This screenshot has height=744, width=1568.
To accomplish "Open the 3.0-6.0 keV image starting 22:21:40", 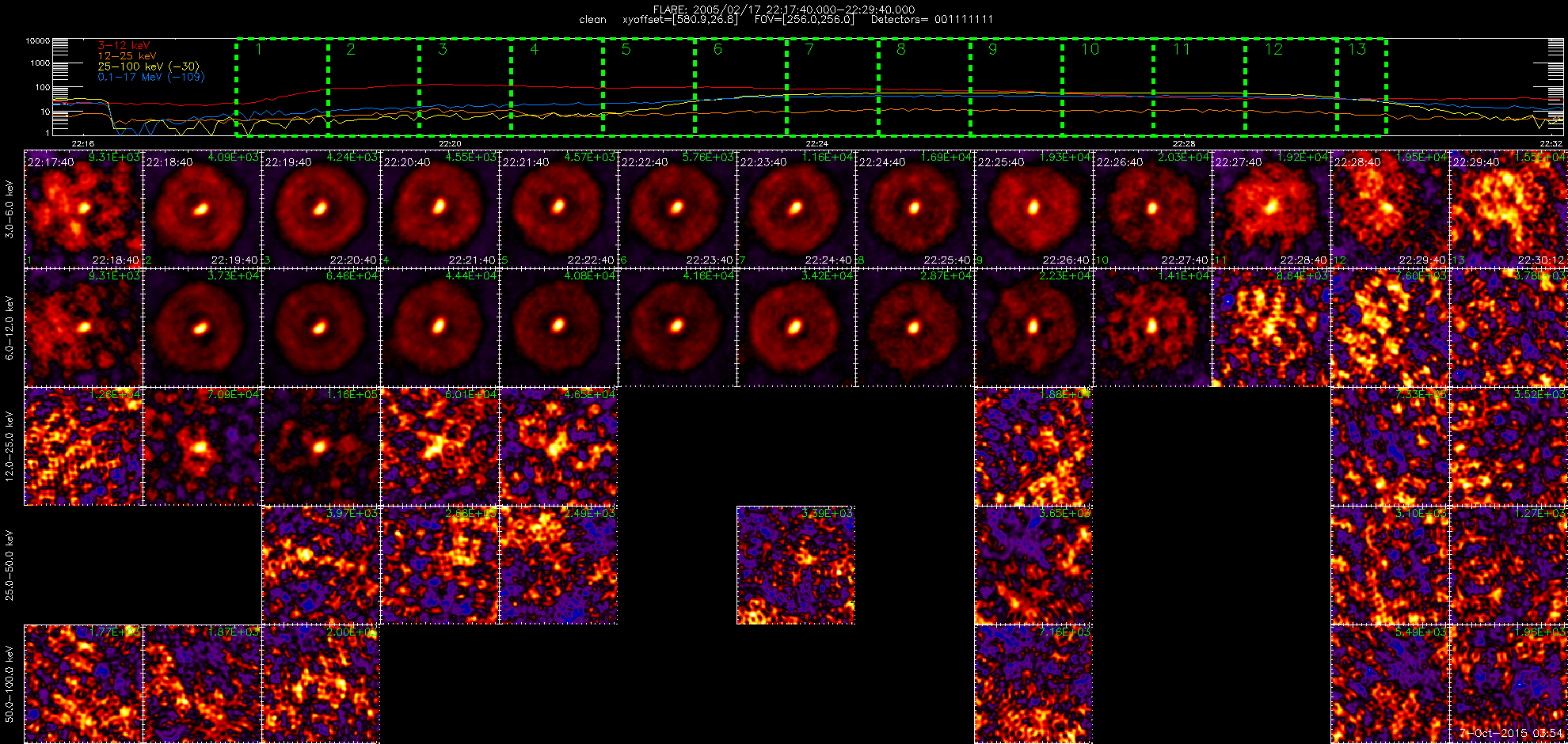I will click(x=558, y=209).
